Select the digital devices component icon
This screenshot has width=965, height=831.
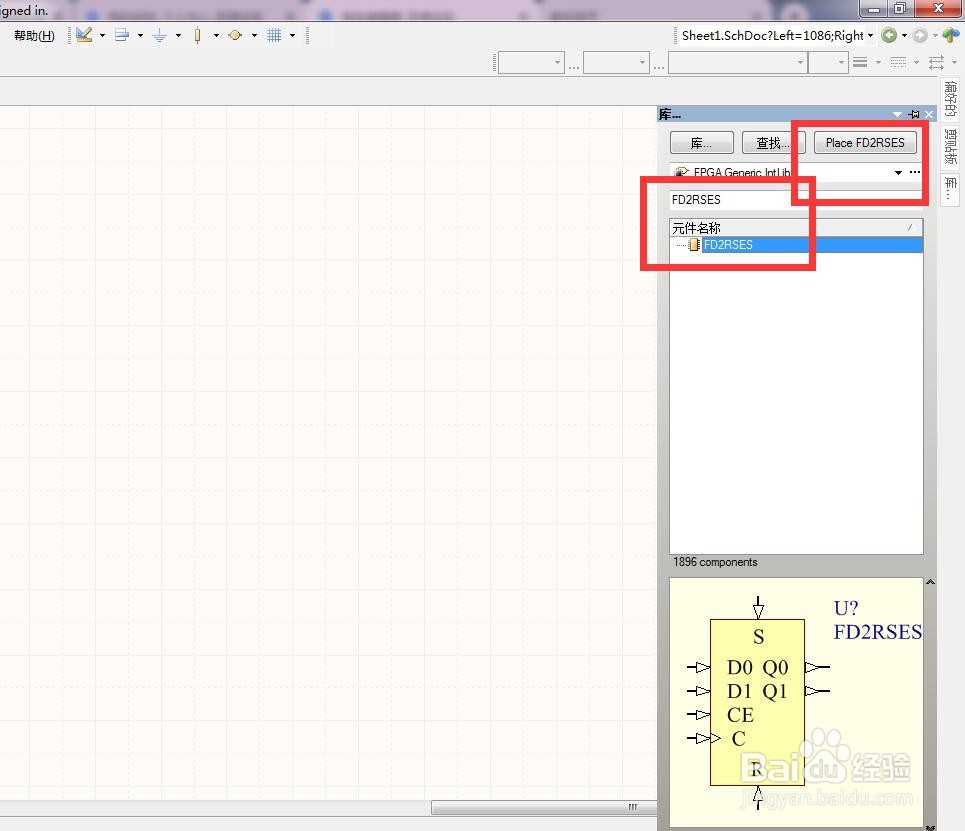coord(197,35)
